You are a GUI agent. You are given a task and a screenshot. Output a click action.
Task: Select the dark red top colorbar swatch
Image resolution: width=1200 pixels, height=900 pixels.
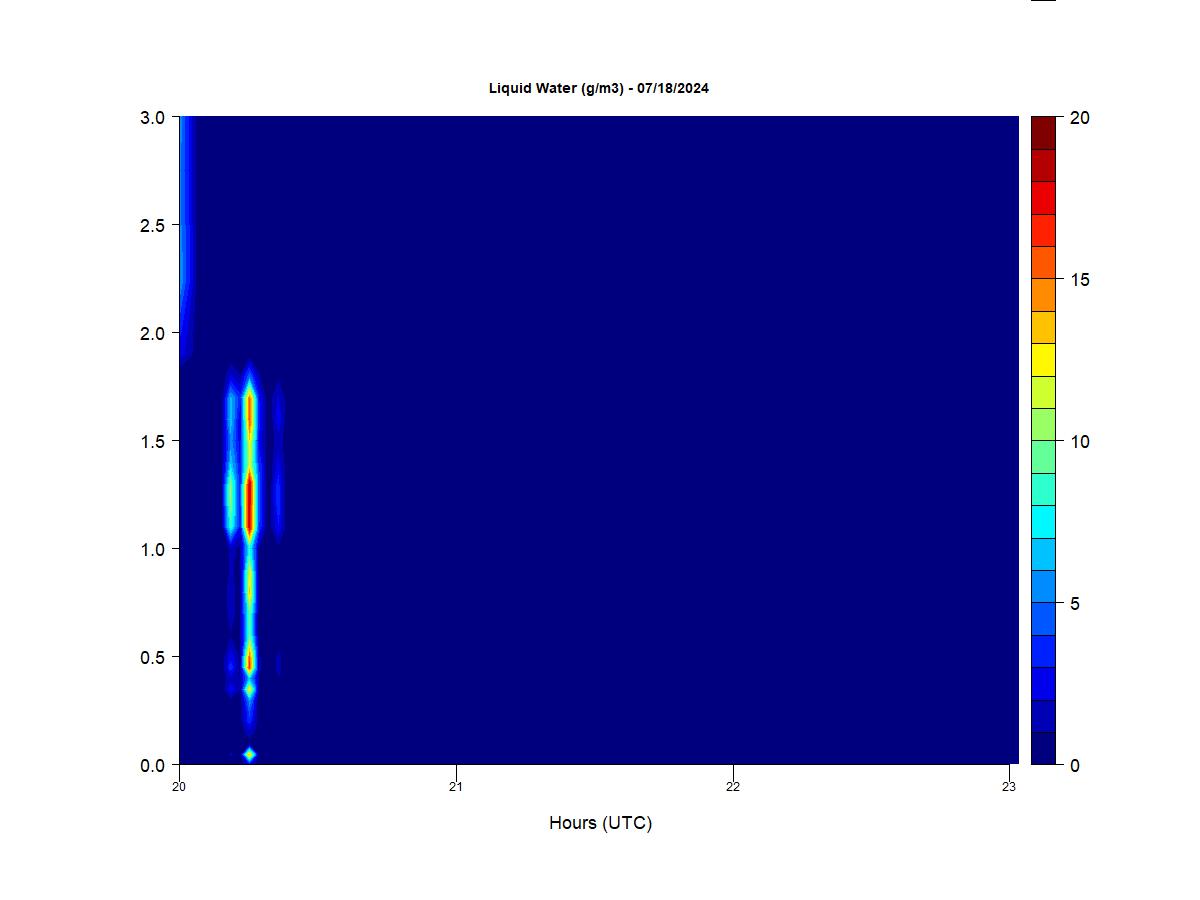coord(1043,133)
